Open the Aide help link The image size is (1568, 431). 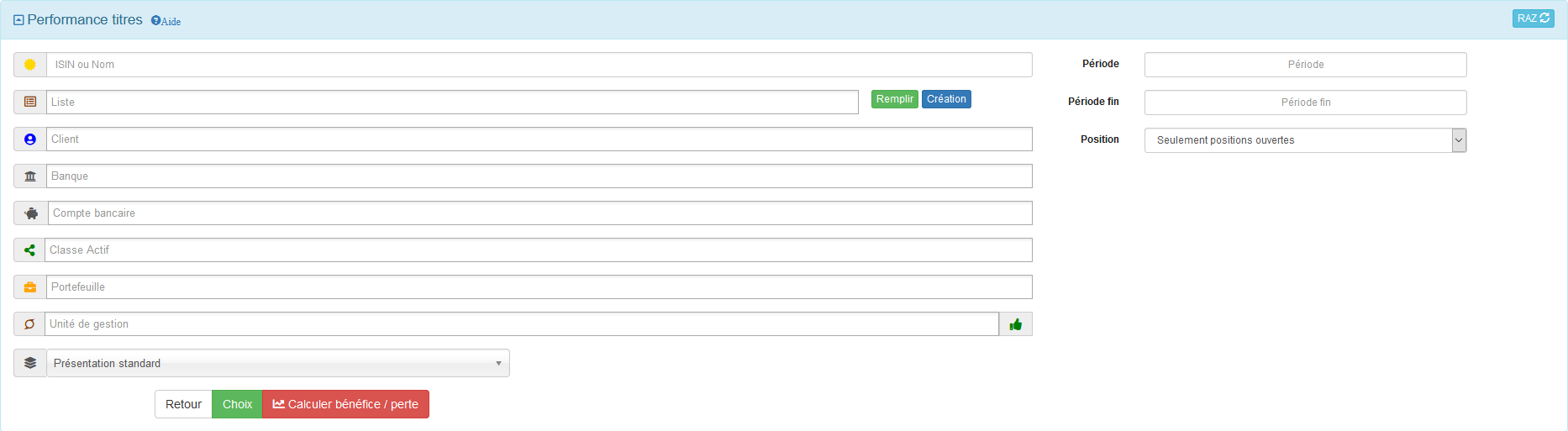point(166,21)
